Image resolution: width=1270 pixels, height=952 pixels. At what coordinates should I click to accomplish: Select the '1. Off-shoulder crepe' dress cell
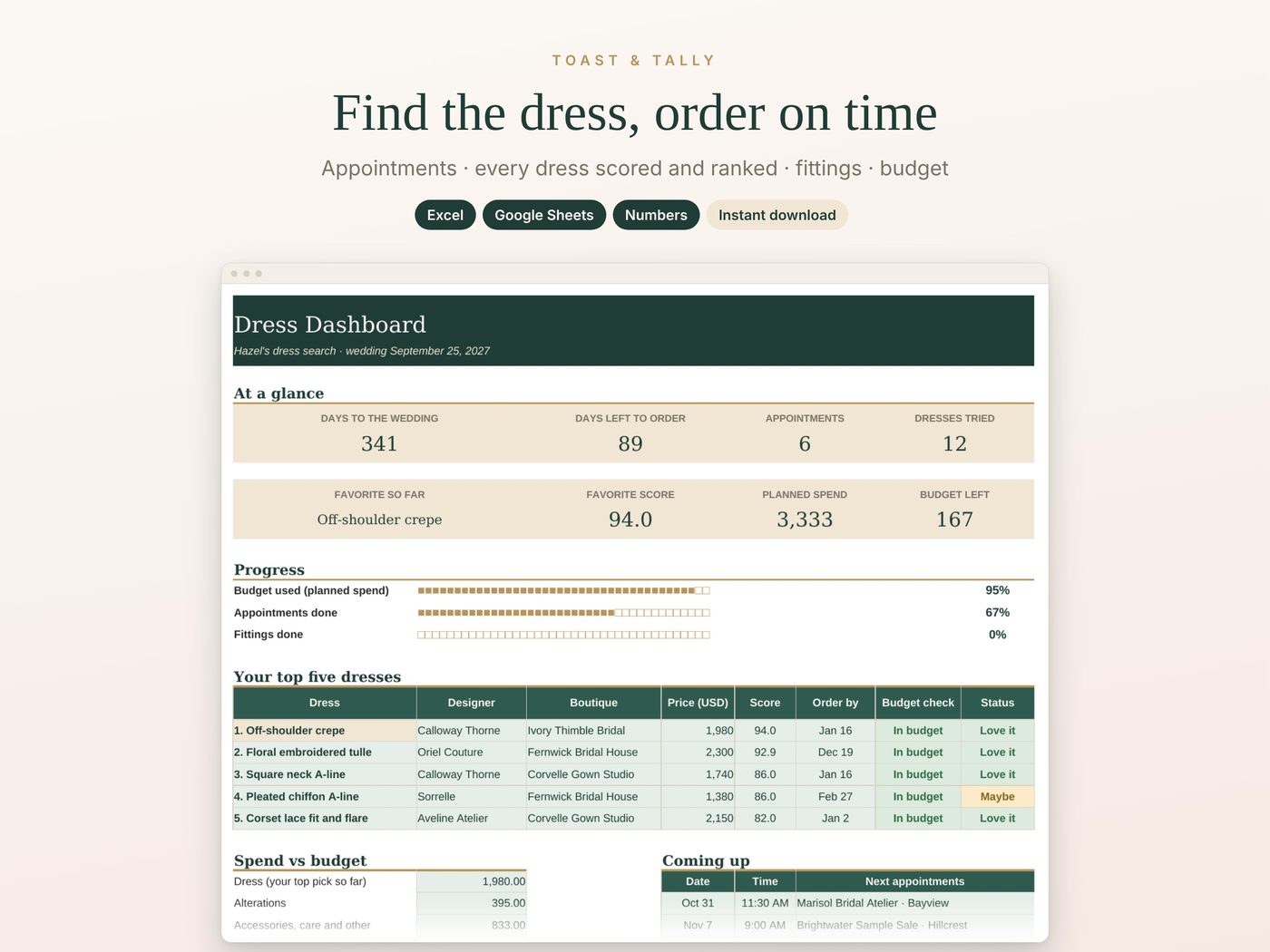tap(325, 731)
